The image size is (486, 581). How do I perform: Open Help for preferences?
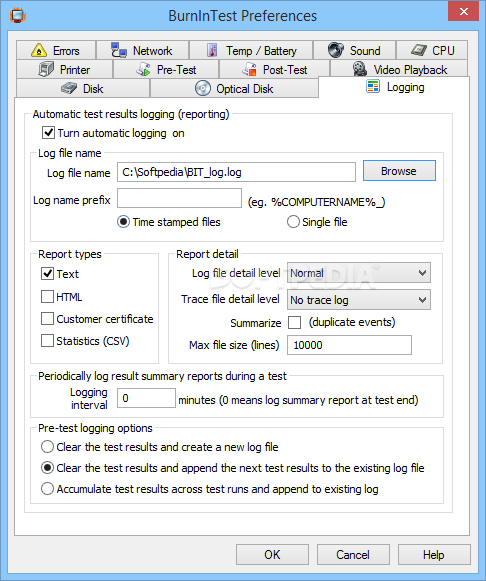[x=434, y=555]
